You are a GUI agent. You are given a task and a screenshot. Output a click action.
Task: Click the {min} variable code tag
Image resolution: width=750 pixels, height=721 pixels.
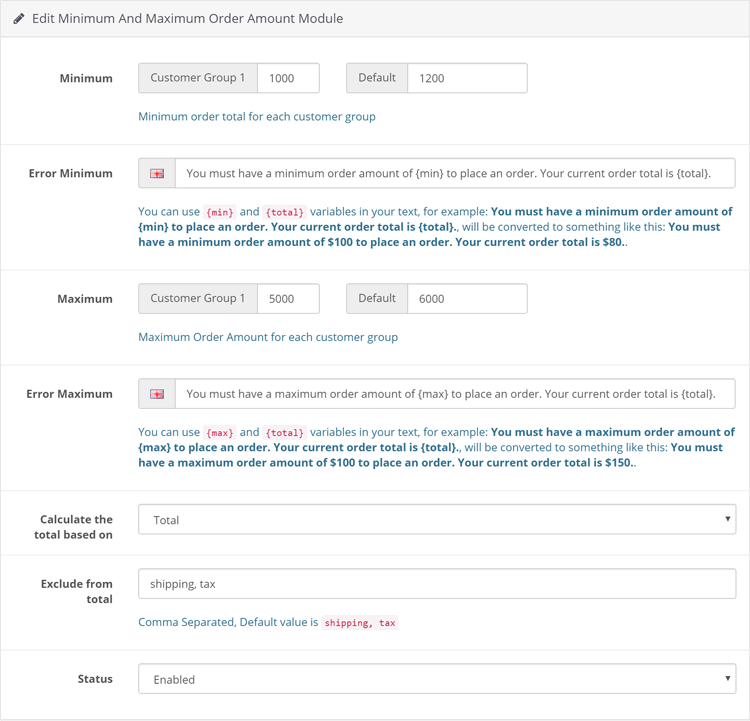tap(220, 212)
